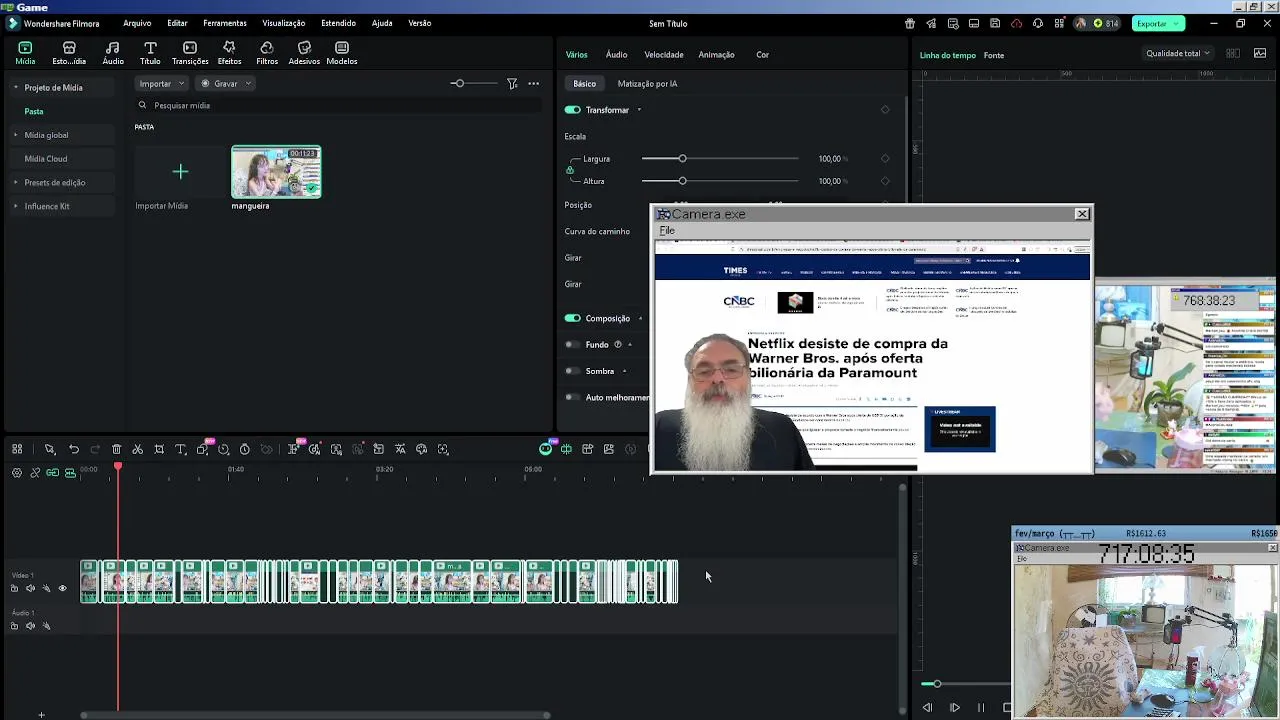Mute the Audio 1 track
The image size is (1280, 720).
(30, 626)
